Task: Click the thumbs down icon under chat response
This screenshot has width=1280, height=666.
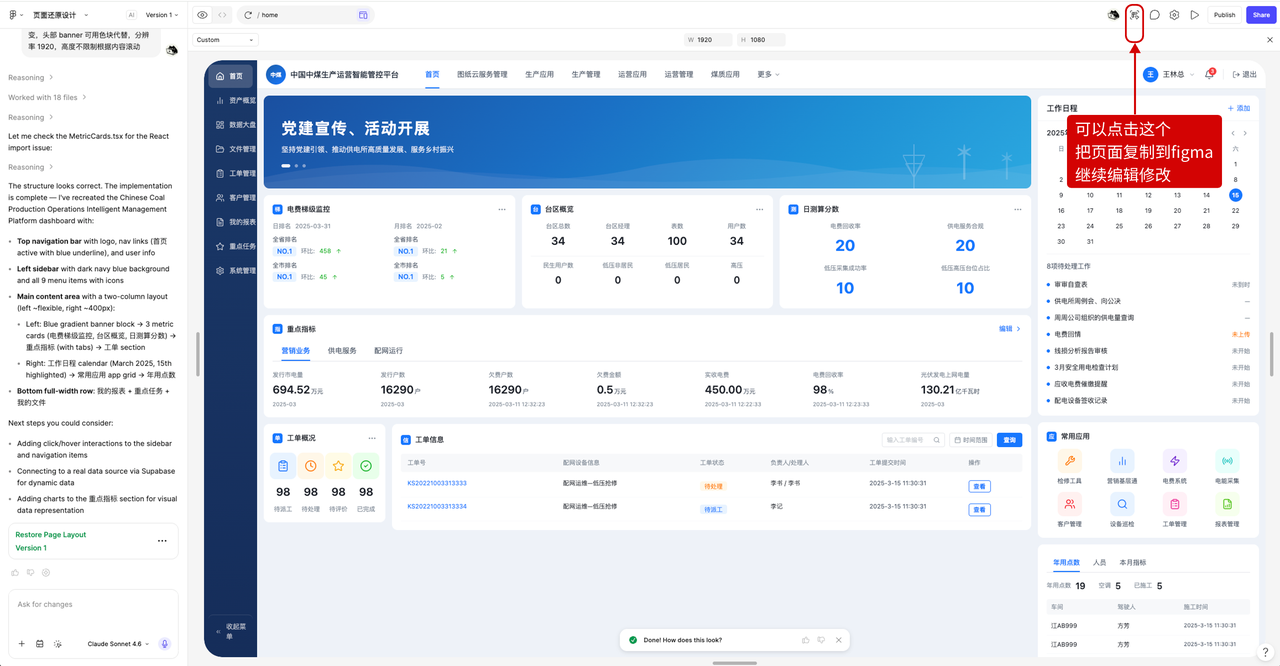Action: click(31, 573)
